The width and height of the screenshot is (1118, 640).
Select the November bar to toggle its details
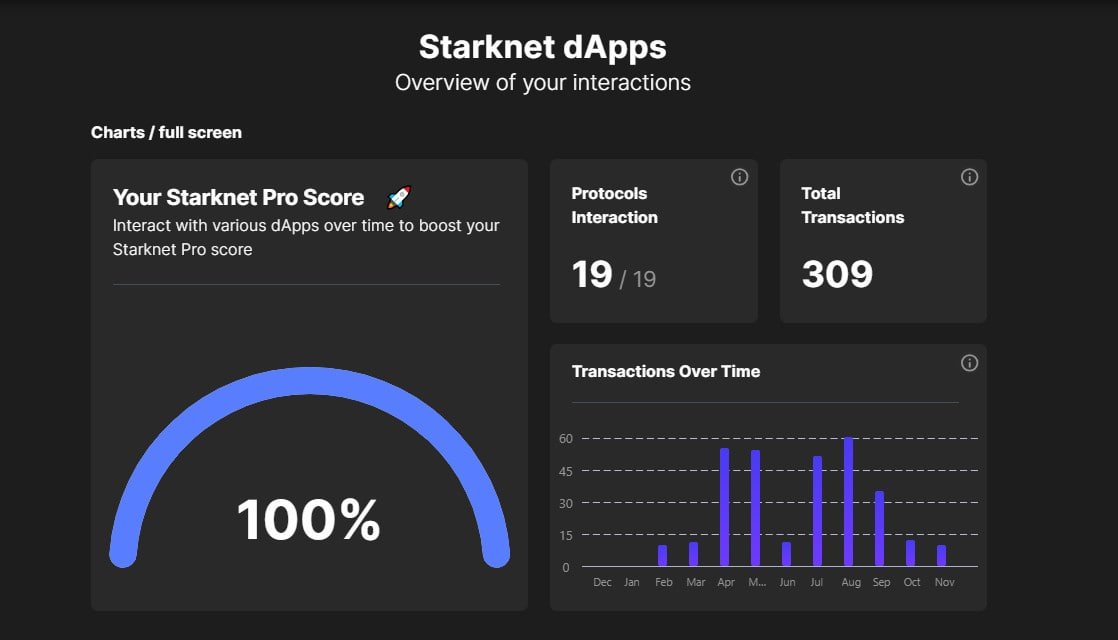pyautogui.click(x=941, y=557)
